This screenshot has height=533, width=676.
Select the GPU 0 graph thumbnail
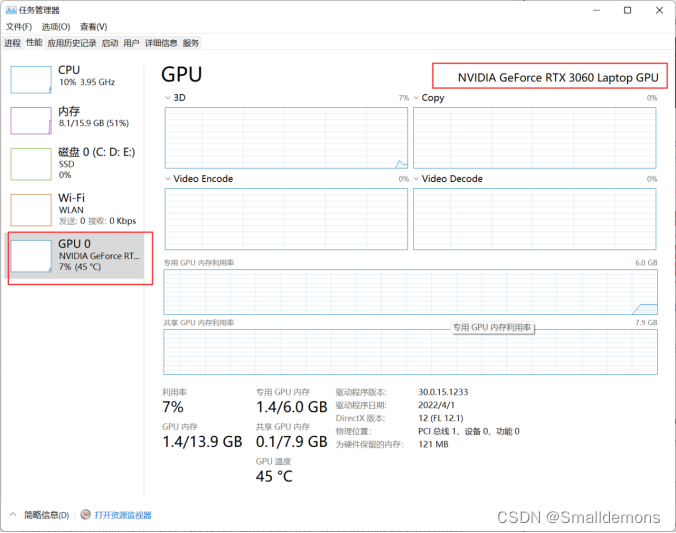point(31,256)
